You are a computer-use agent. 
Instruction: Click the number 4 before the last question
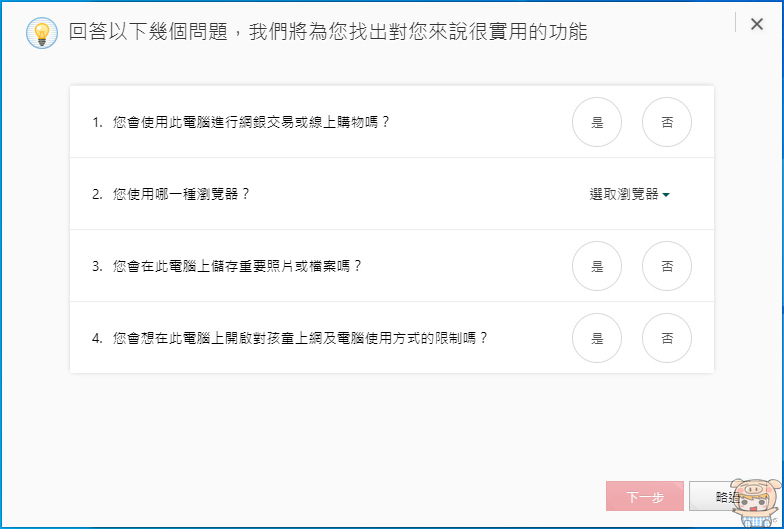click(96, 338)
